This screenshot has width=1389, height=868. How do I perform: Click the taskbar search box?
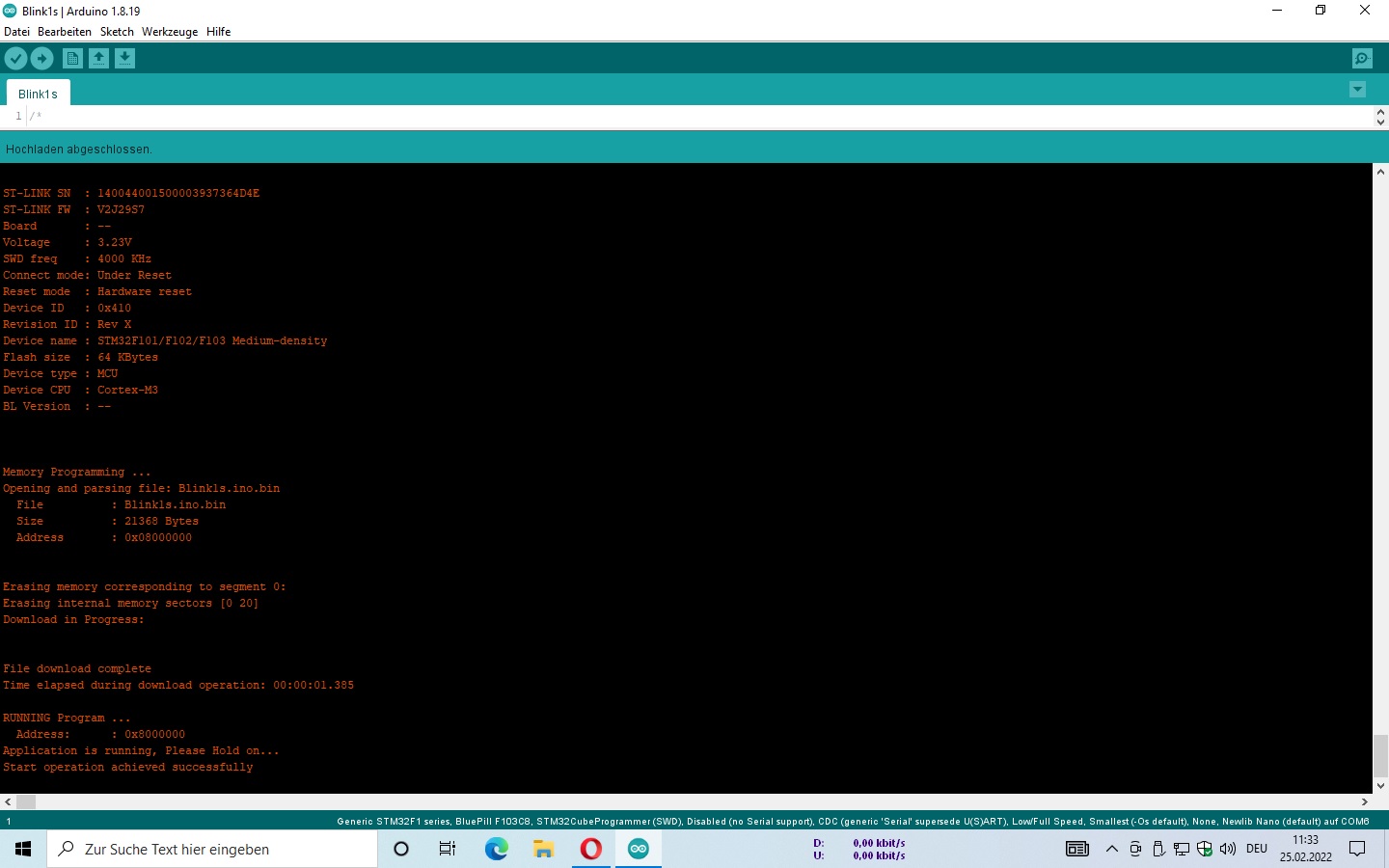point(212,849)
